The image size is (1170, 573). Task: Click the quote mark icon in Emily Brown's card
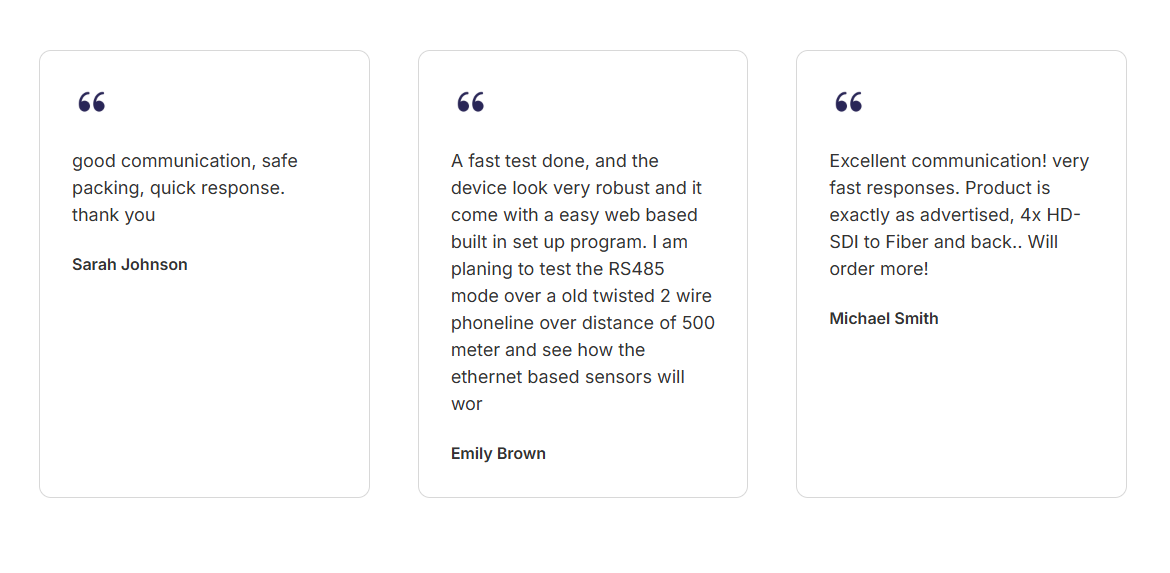point(471,102)
